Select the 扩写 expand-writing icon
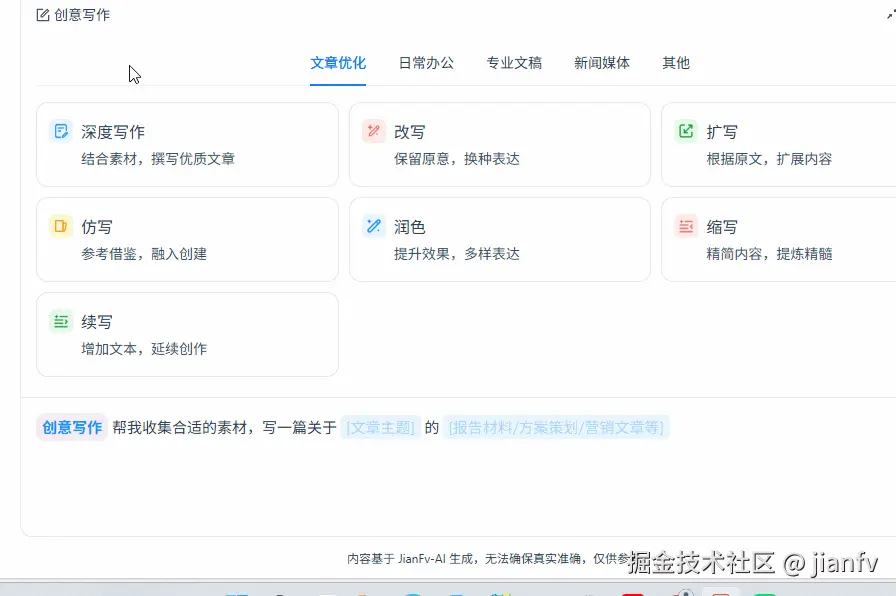 (x=686, y=130)
